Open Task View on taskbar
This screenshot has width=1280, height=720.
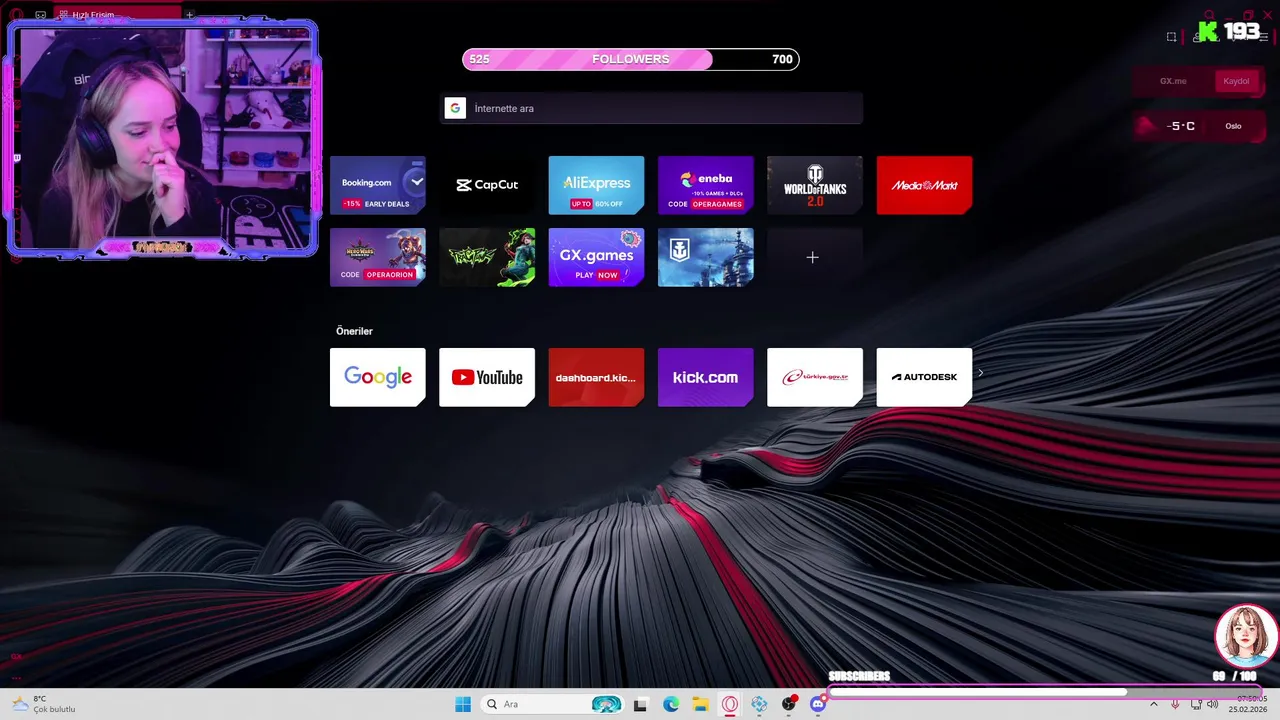(641, 704)
